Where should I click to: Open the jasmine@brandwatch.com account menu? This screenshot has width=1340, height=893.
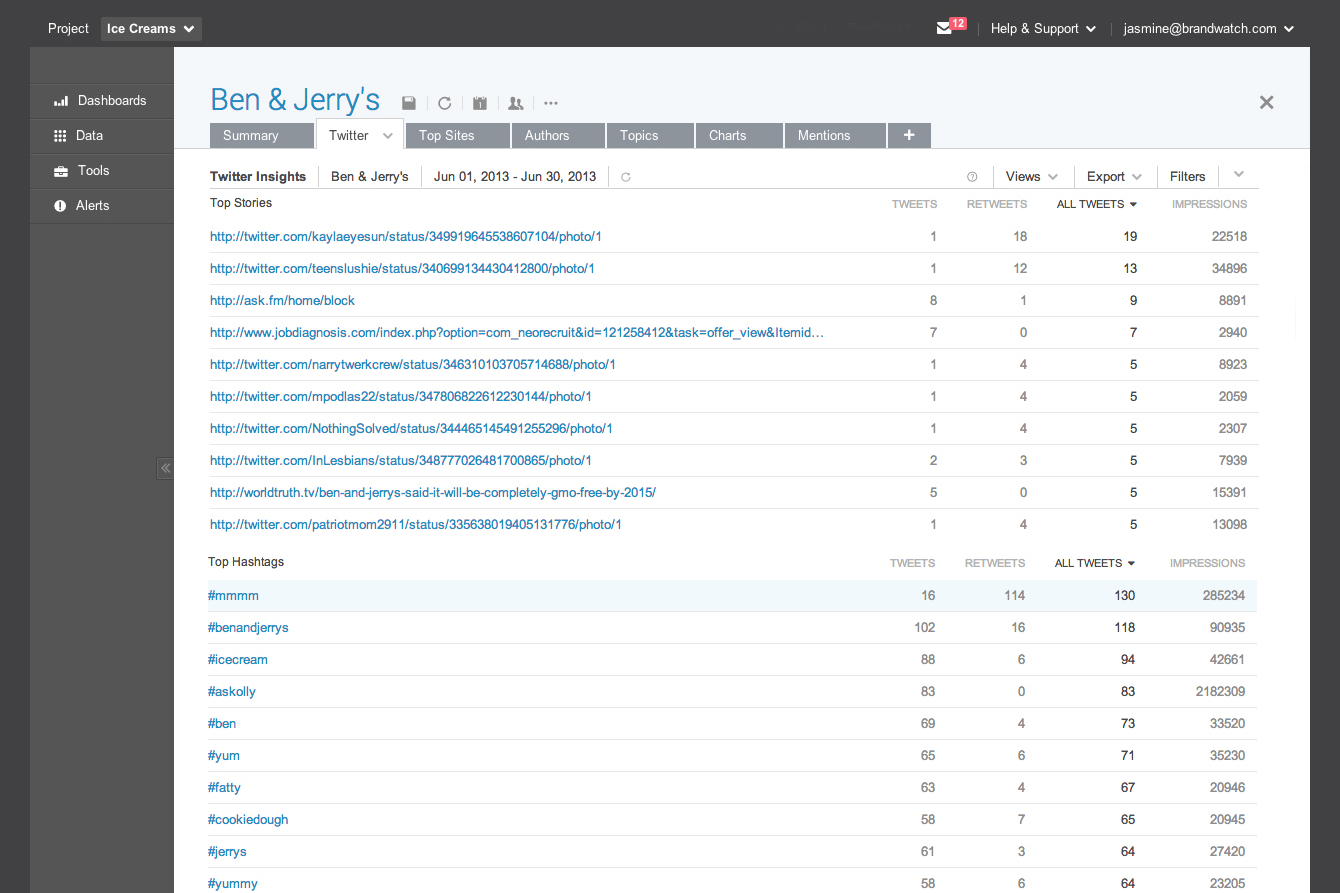click(x=1209, y=28)
